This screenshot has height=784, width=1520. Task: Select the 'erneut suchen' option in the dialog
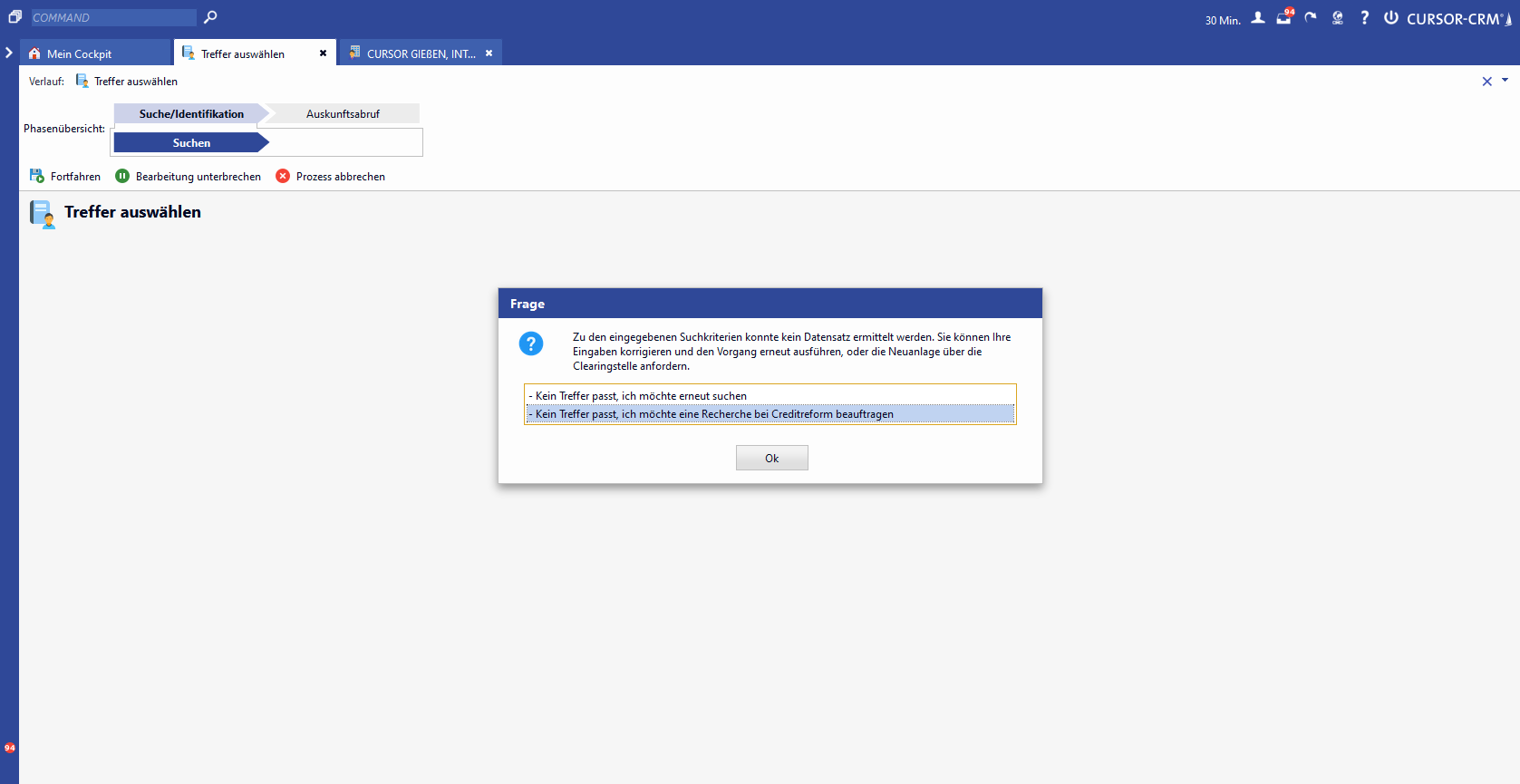click(x=641, y=396)
